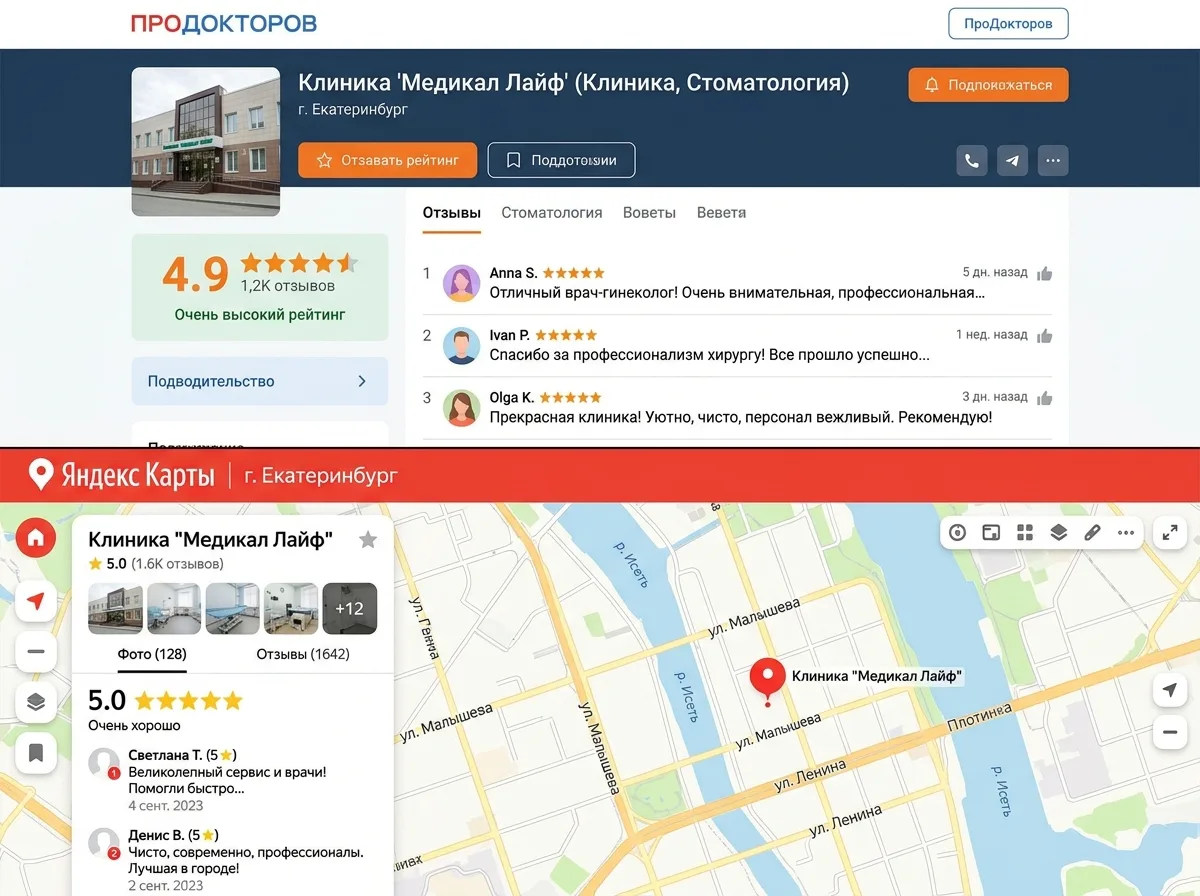1200x896 pixels.
Task: Open three-dot menu in the map toolbar
Action: (1126, 532)
